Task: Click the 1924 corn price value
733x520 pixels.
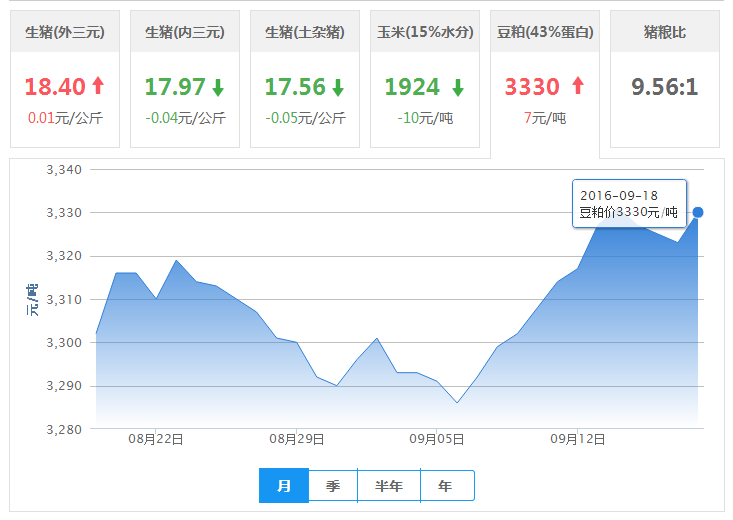Action: coord(412,87)
